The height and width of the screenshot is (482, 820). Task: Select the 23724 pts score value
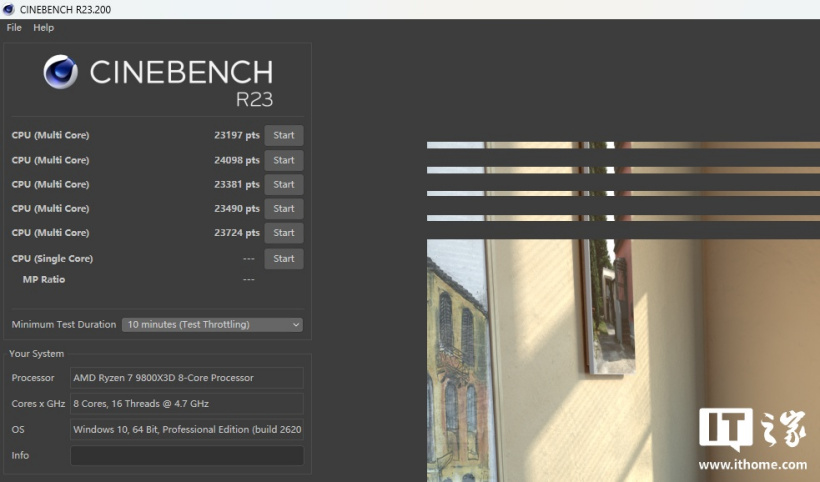[x=236, y=233]
